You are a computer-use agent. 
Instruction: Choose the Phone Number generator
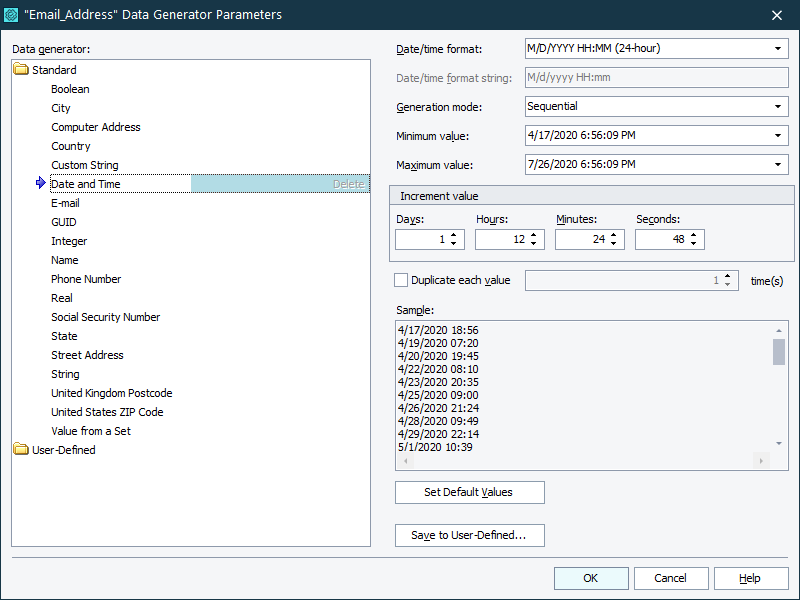pos(86,279)
